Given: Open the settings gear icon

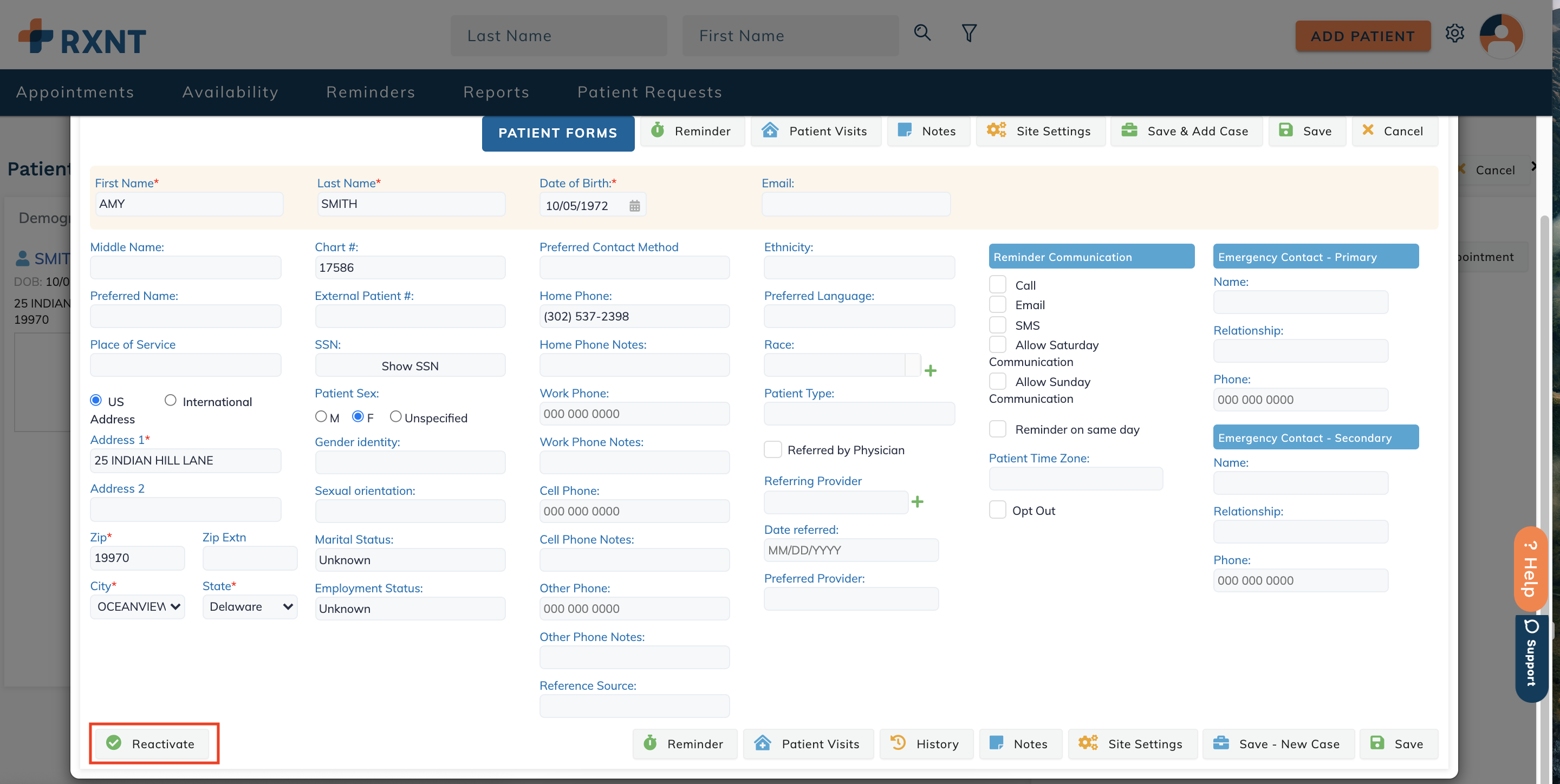Looking at the screenshot, I should click(1454, 32).
